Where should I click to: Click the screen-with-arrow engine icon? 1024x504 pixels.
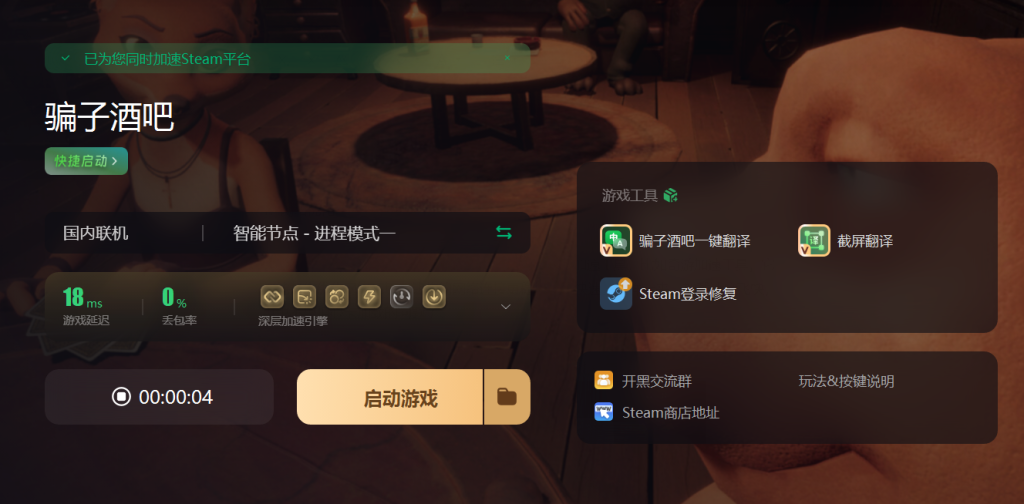coord(304,297)
